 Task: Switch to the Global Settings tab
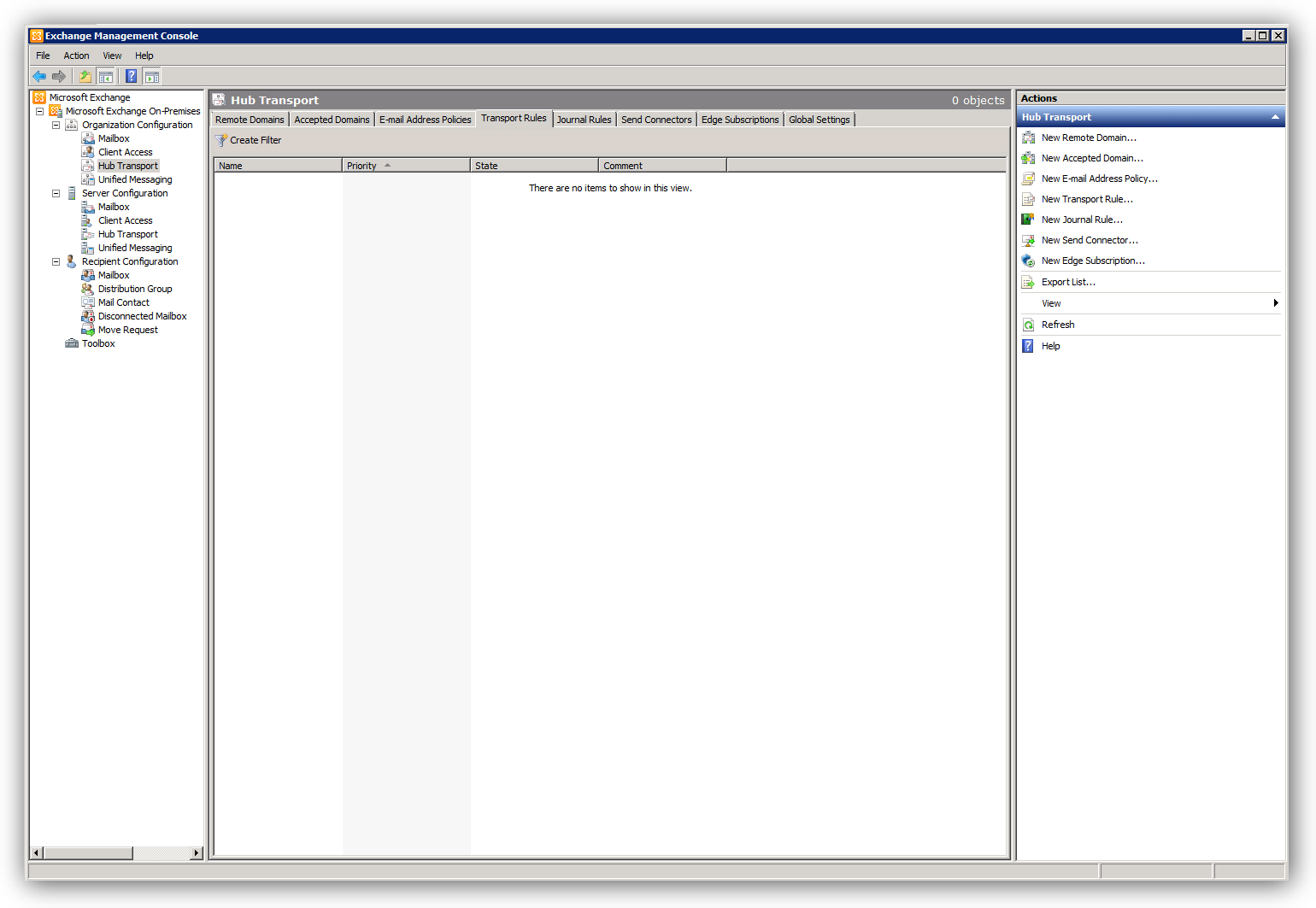click(820, 120)
